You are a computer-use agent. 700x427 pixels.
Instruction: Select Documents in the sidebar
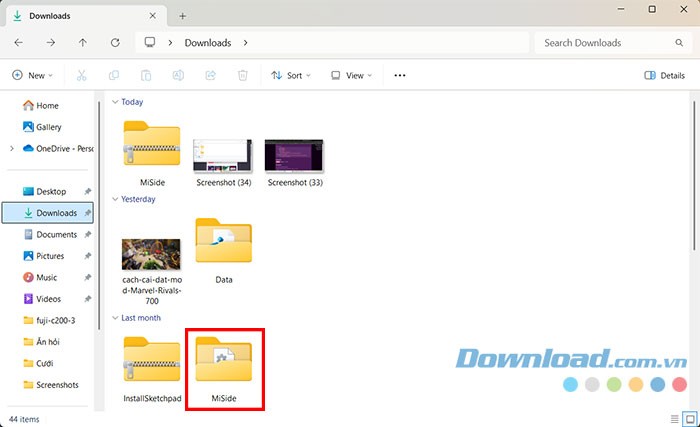click(x=56, y=234)
